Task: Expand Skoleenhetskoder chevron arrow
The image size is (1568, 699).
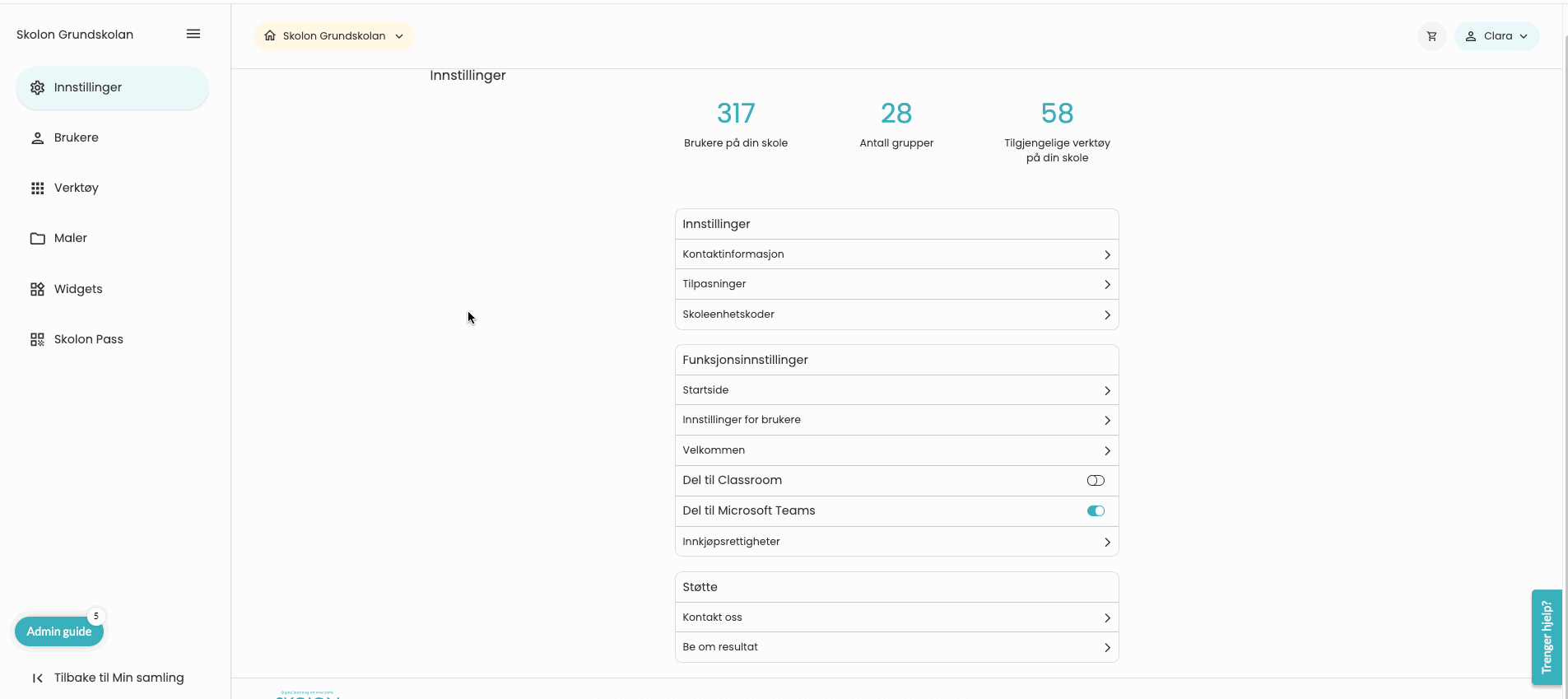Action: click(1107, 315)
